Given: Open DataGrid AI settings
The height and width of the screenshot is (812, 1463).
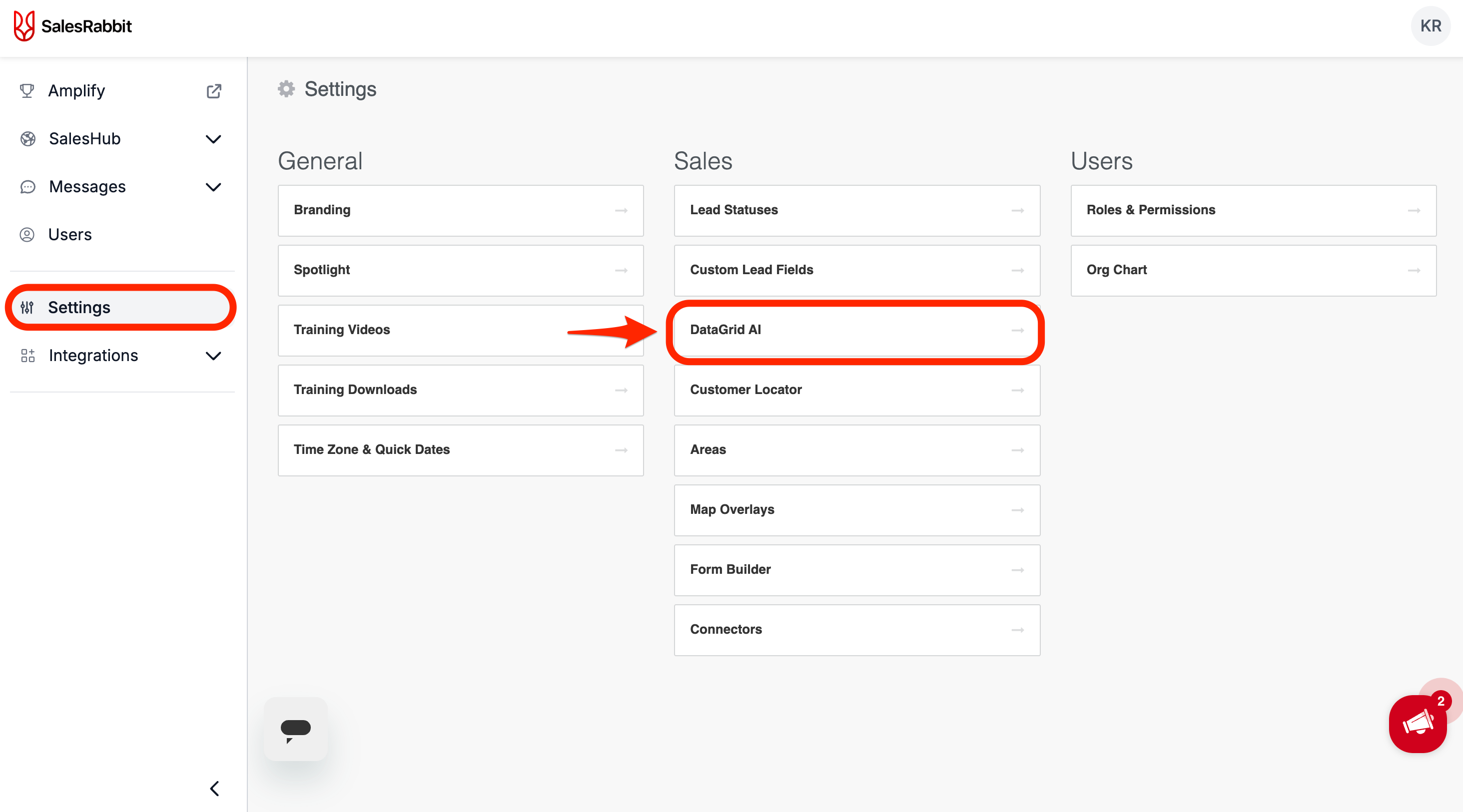Looking at the screenshot, I should [856, 330].
